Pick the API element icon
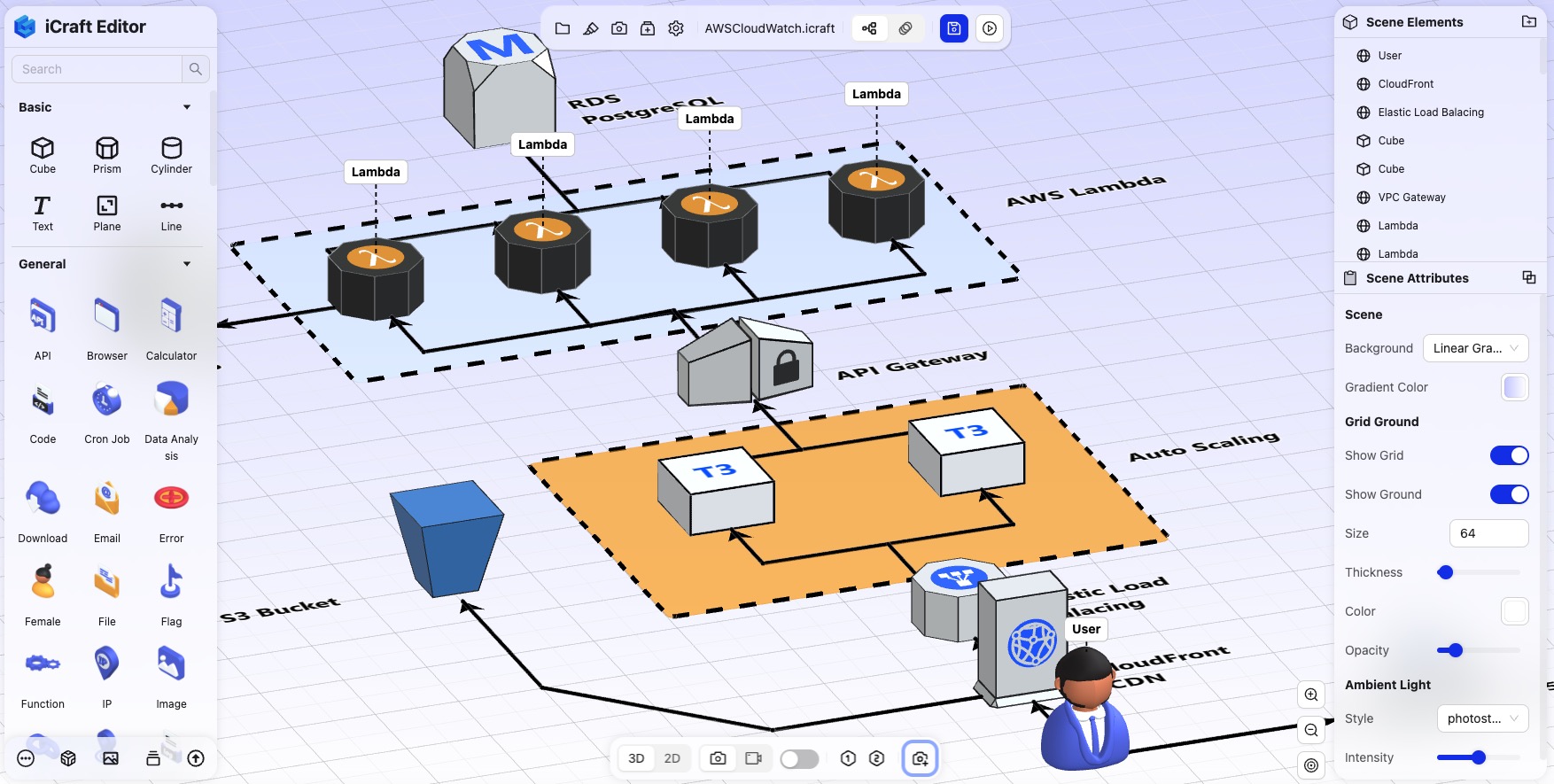 pos(43,316)
